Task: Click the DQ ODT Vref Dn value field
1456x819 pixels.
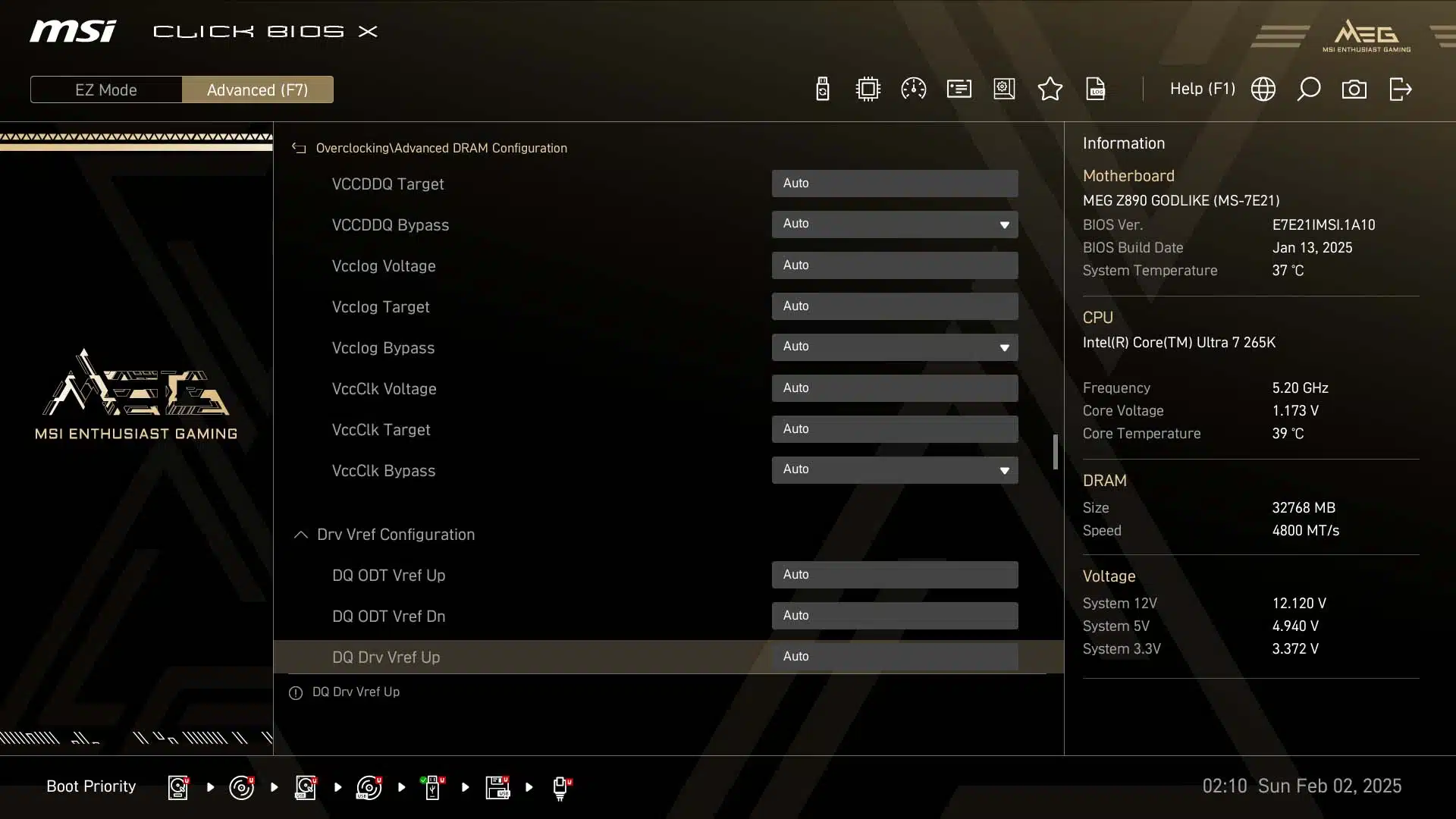Action: pyautogui.click(x=895, y=616)
